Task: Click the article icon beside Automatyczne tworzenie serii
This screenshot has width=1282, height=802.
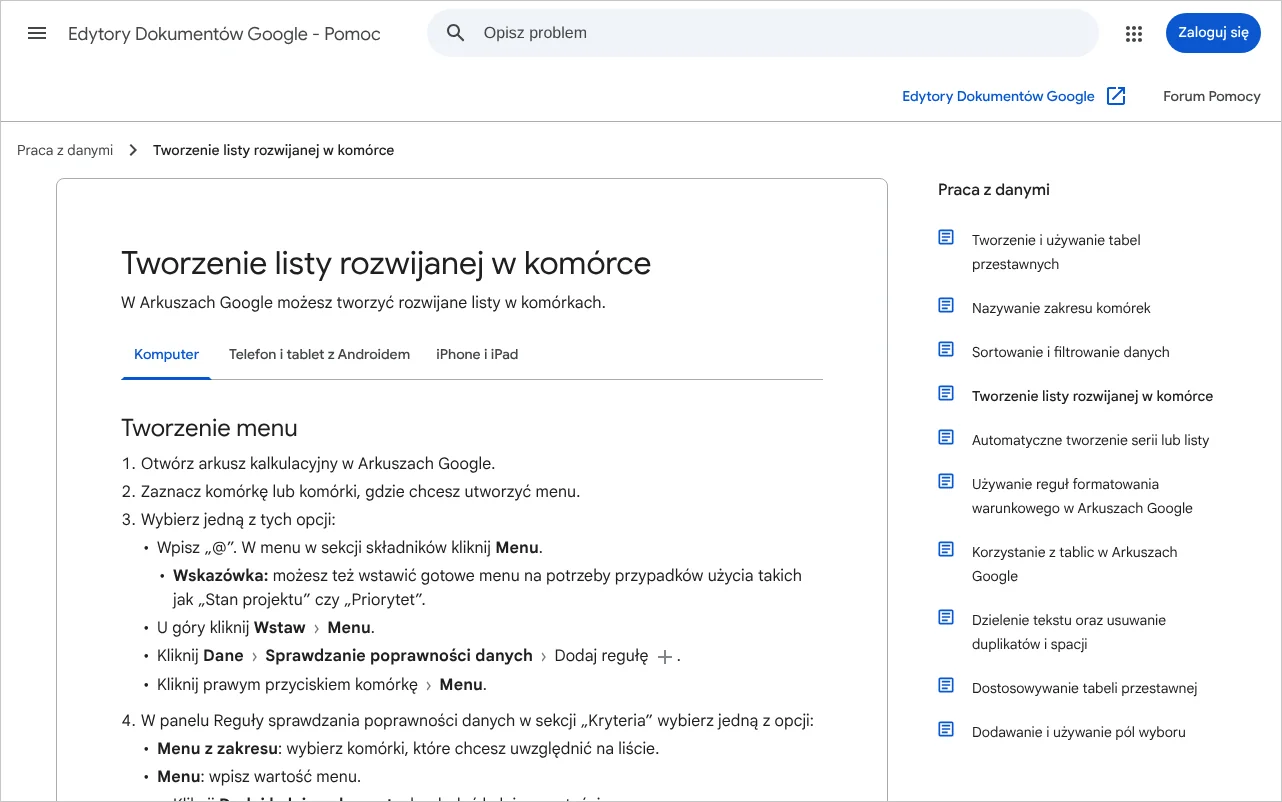Action: (946, 437)
